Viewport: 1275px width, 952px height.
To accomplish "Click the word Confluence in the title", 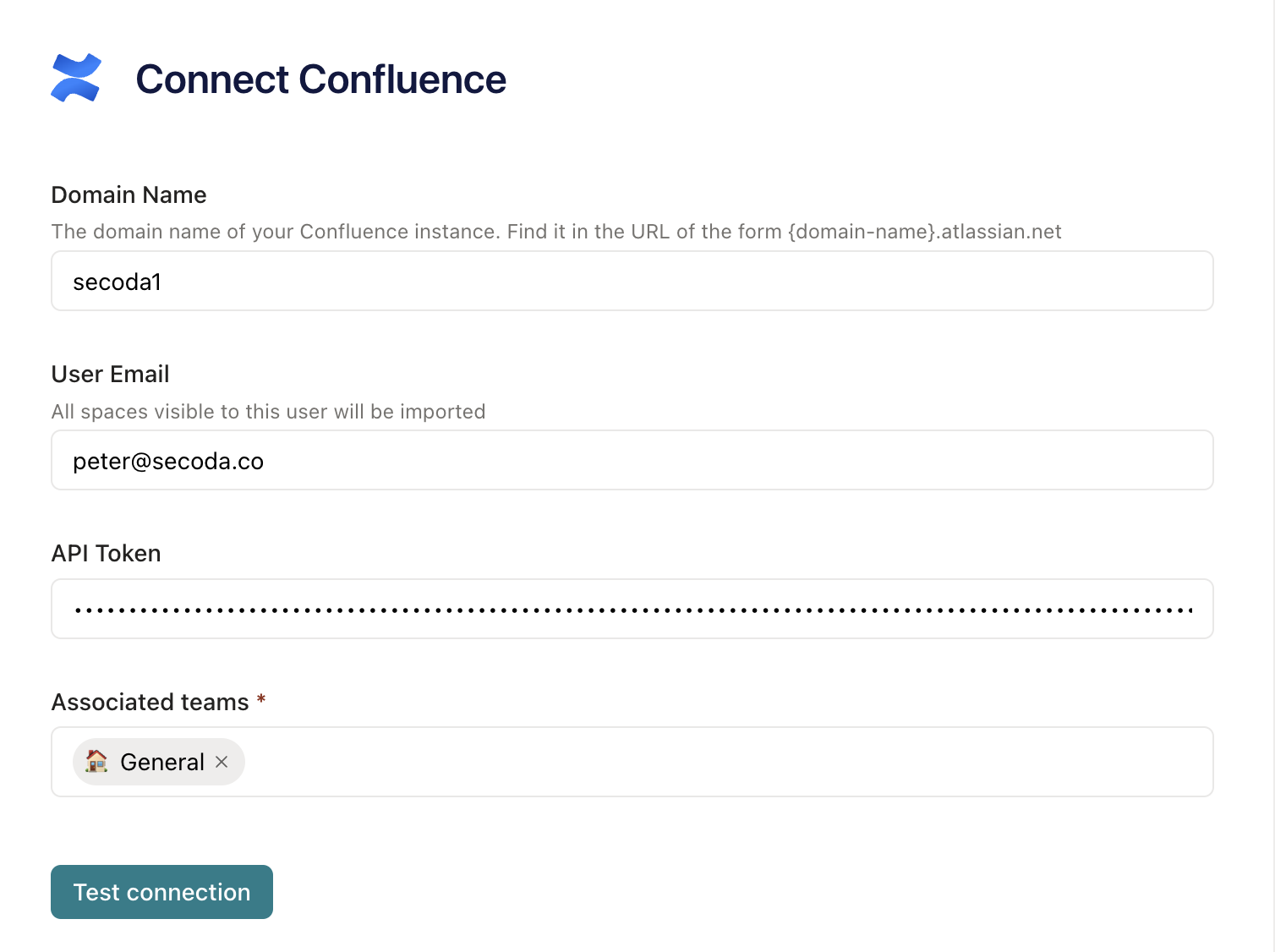I will tap(402, 79).
